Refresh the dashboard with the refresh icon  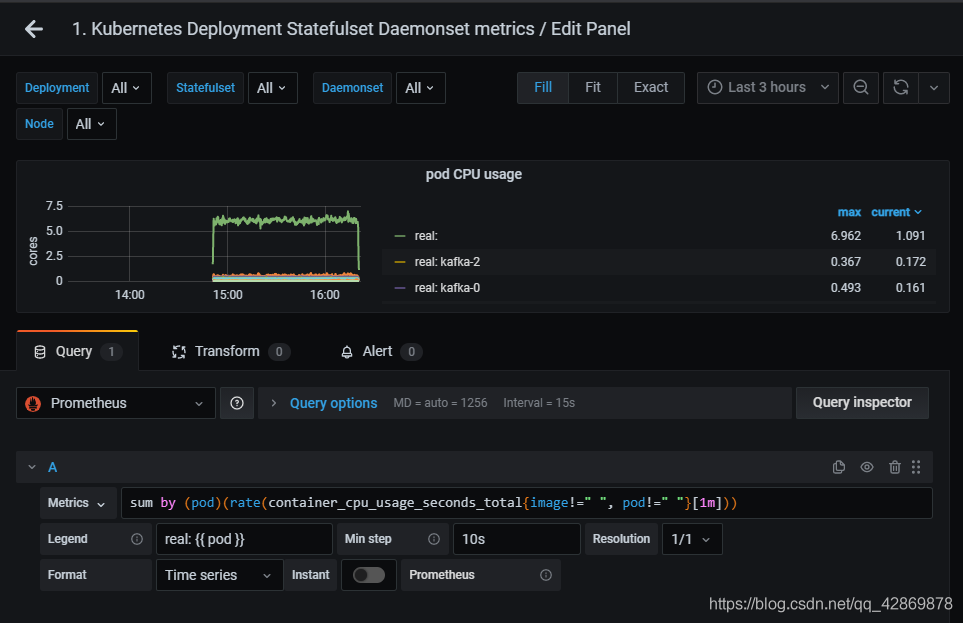coord(900,87)
